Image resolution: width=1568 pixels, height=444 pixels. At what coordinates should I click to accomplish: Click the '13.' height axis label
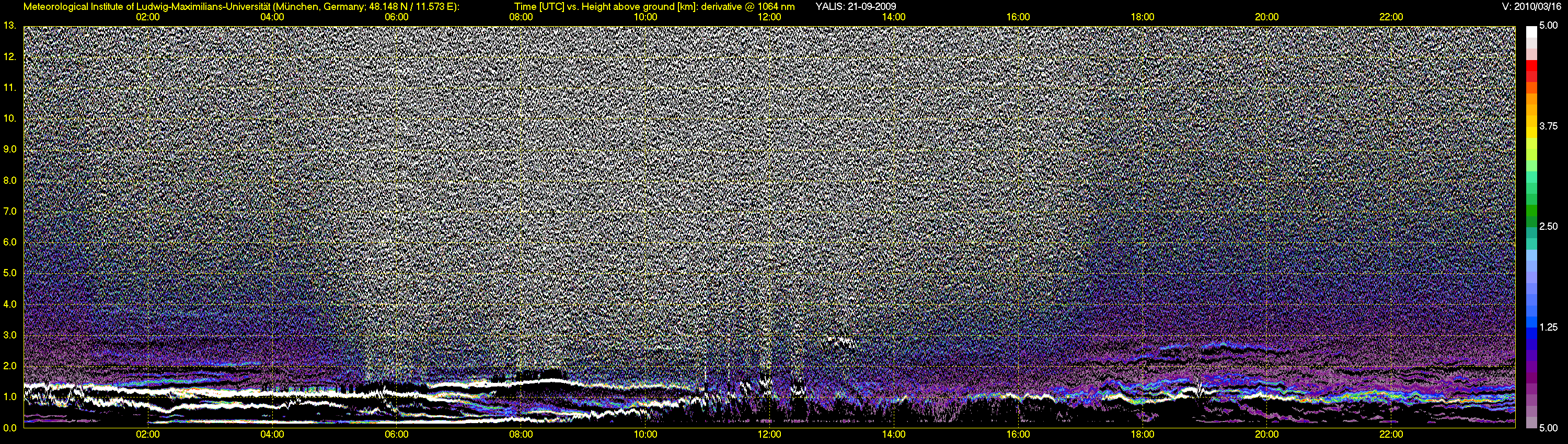pyautogui.click(x=9, y=26)
